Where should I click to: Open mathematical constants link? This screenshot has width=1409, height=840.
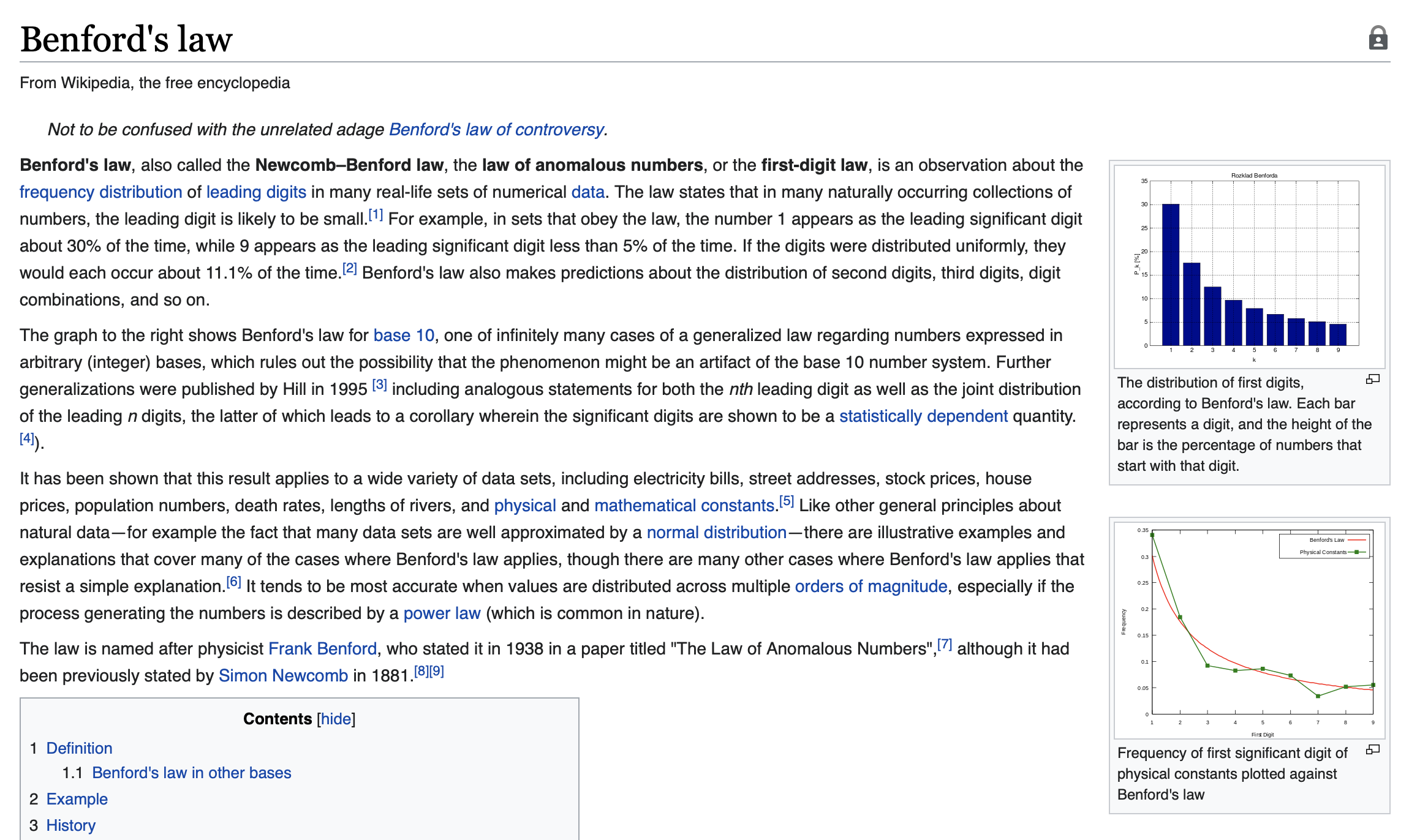click(x=684, y=506)
